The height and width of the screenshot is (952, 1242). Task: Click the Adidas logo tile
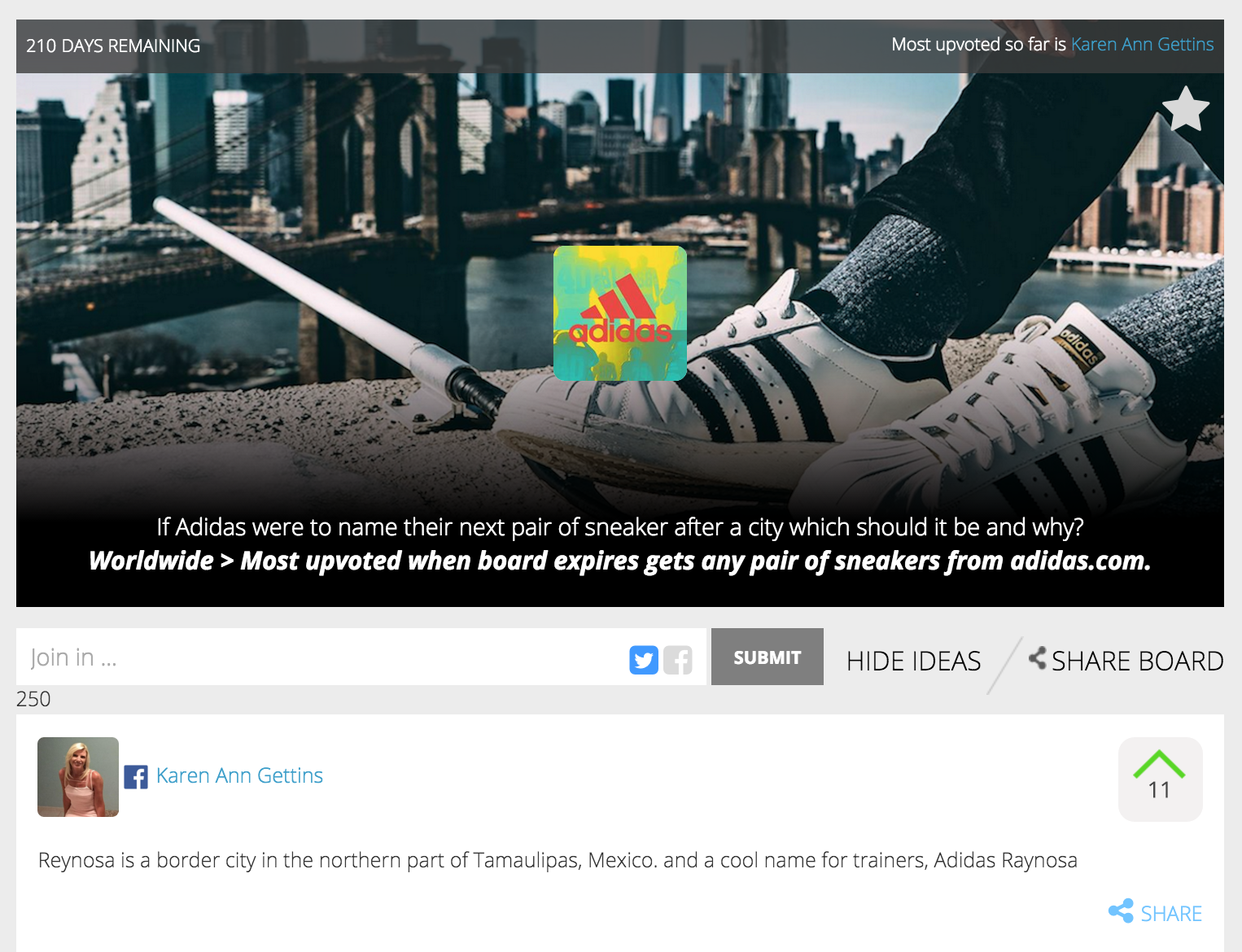(620, 313)
